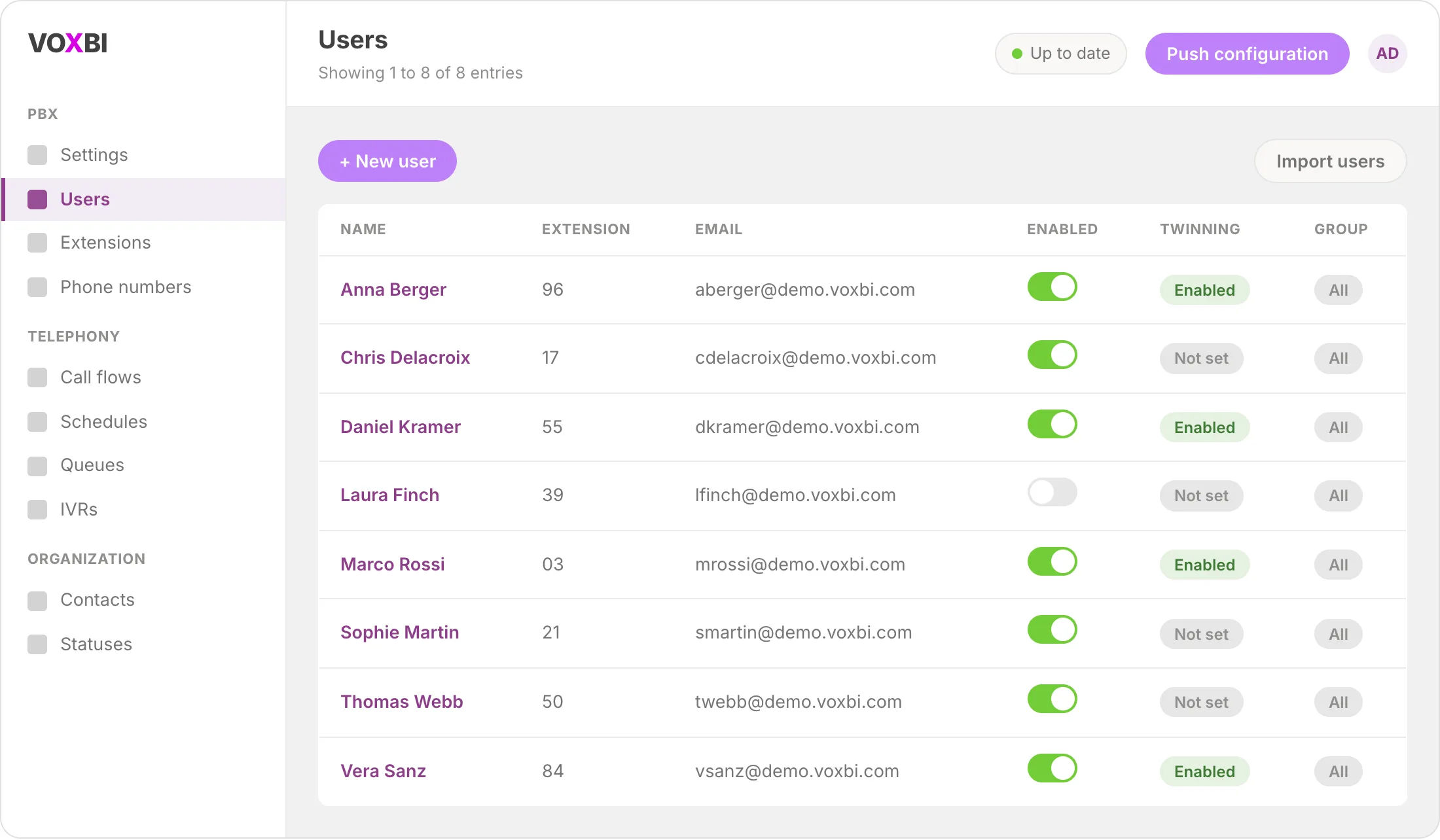The image size is (1440, 840).
Task: Open Daniel Kramer's user page
Action: 401,427
